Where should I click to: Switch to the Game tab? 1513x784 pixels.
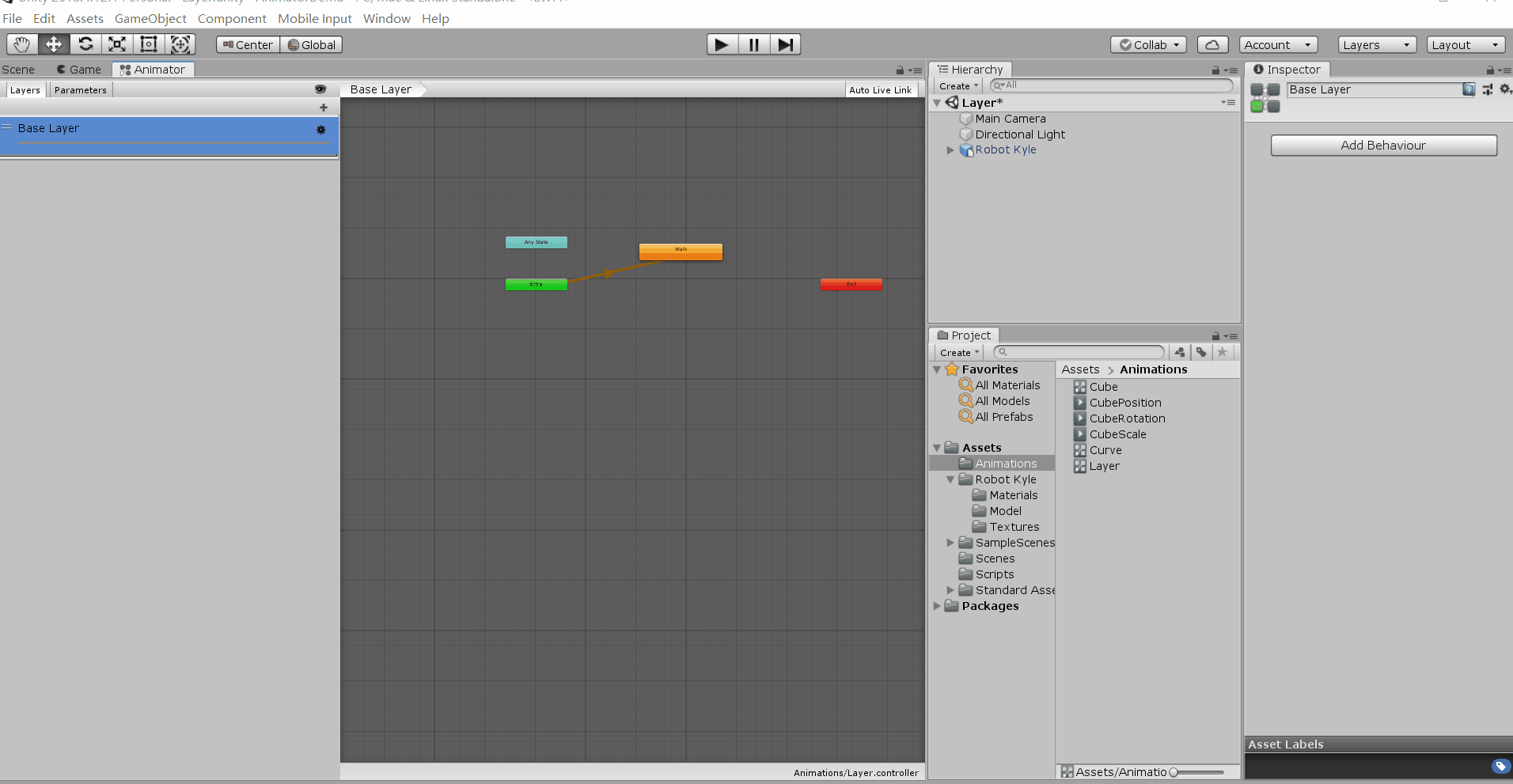coord(79,70)
